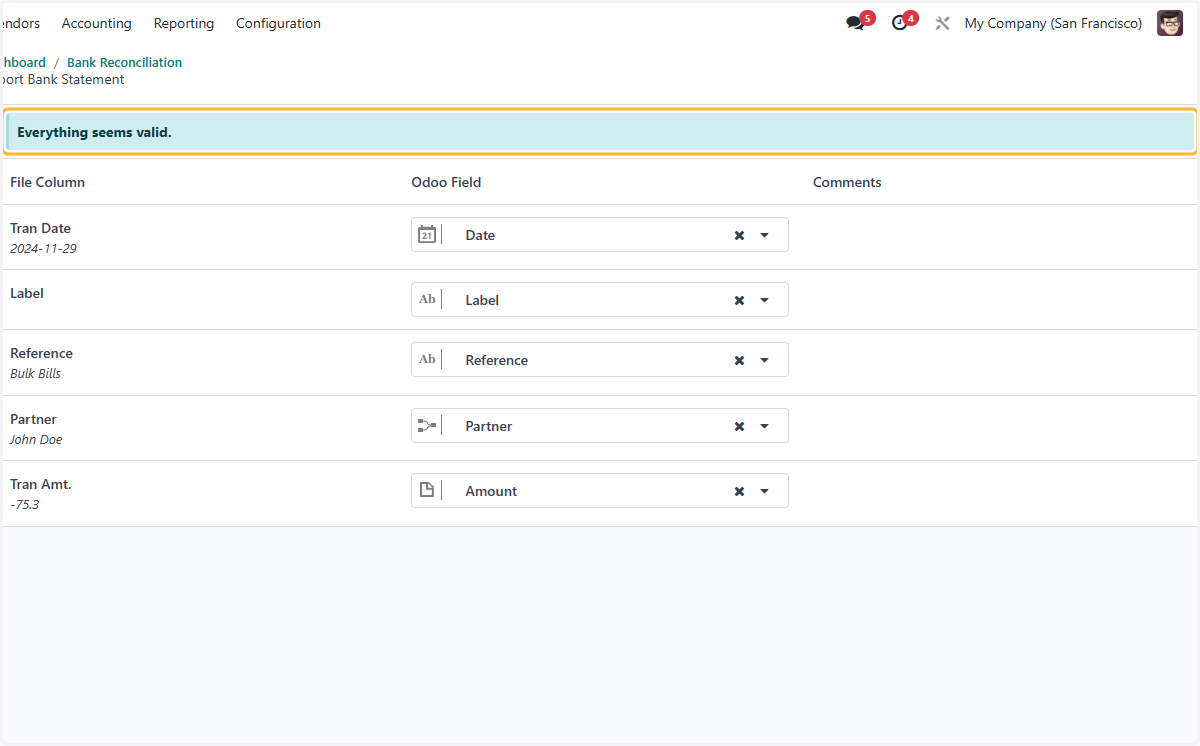
Task: Click the debug tools wrench icon
Action: [942, 23]
